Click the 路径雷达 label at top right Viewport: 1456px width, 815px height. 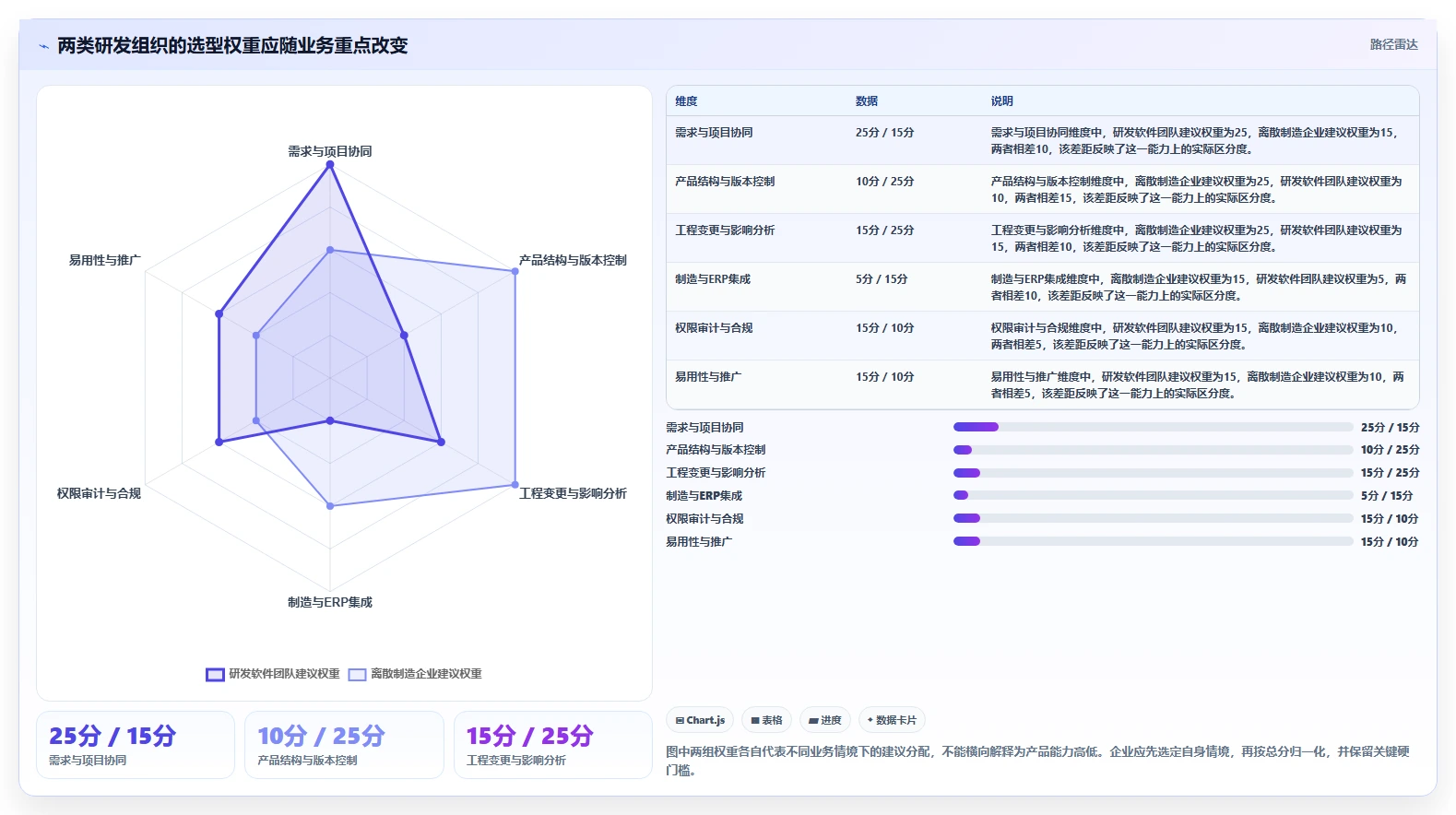1393,44
